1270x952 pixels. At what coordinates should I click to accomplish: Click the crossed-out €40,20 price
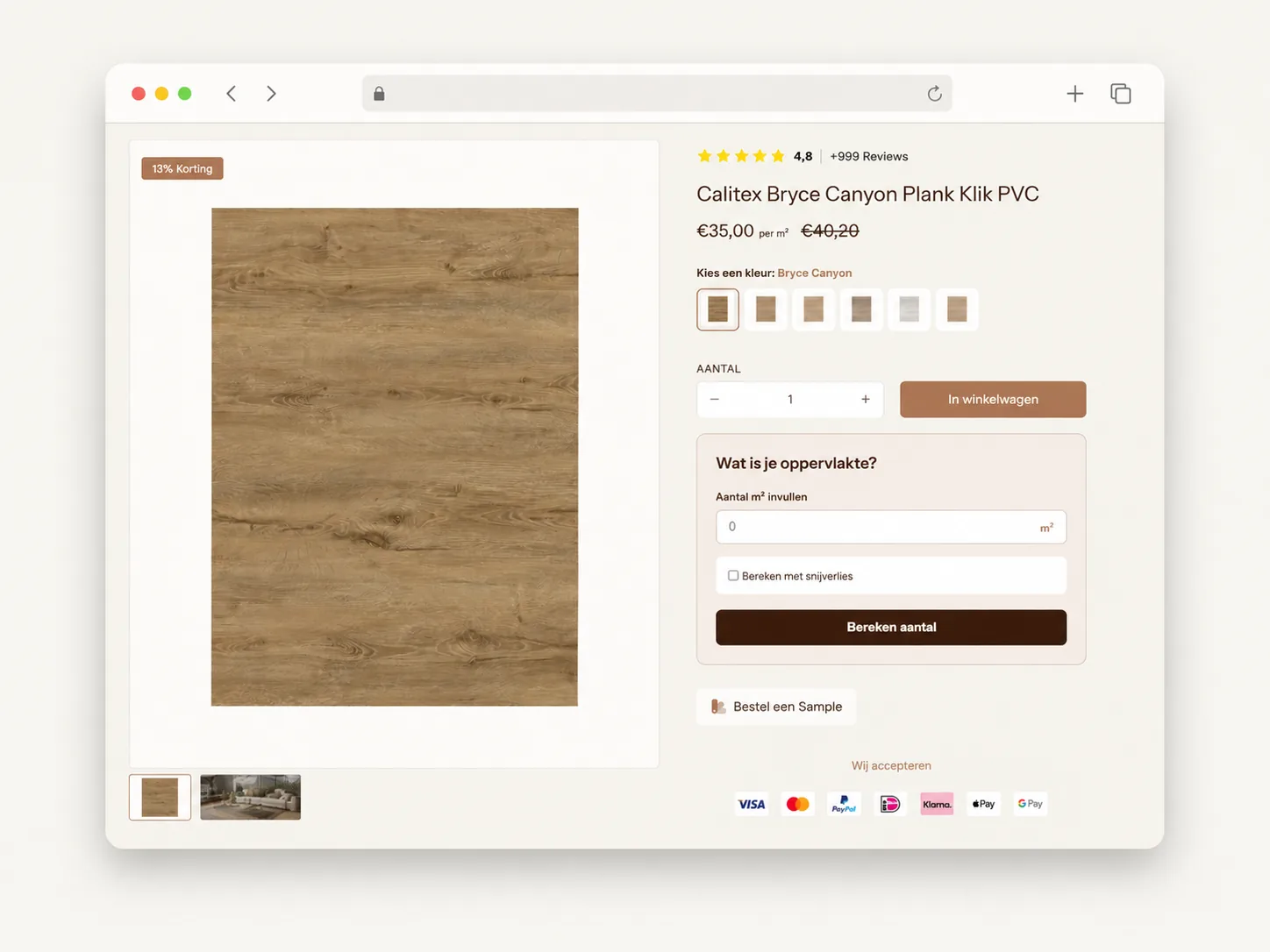[830, 231]
